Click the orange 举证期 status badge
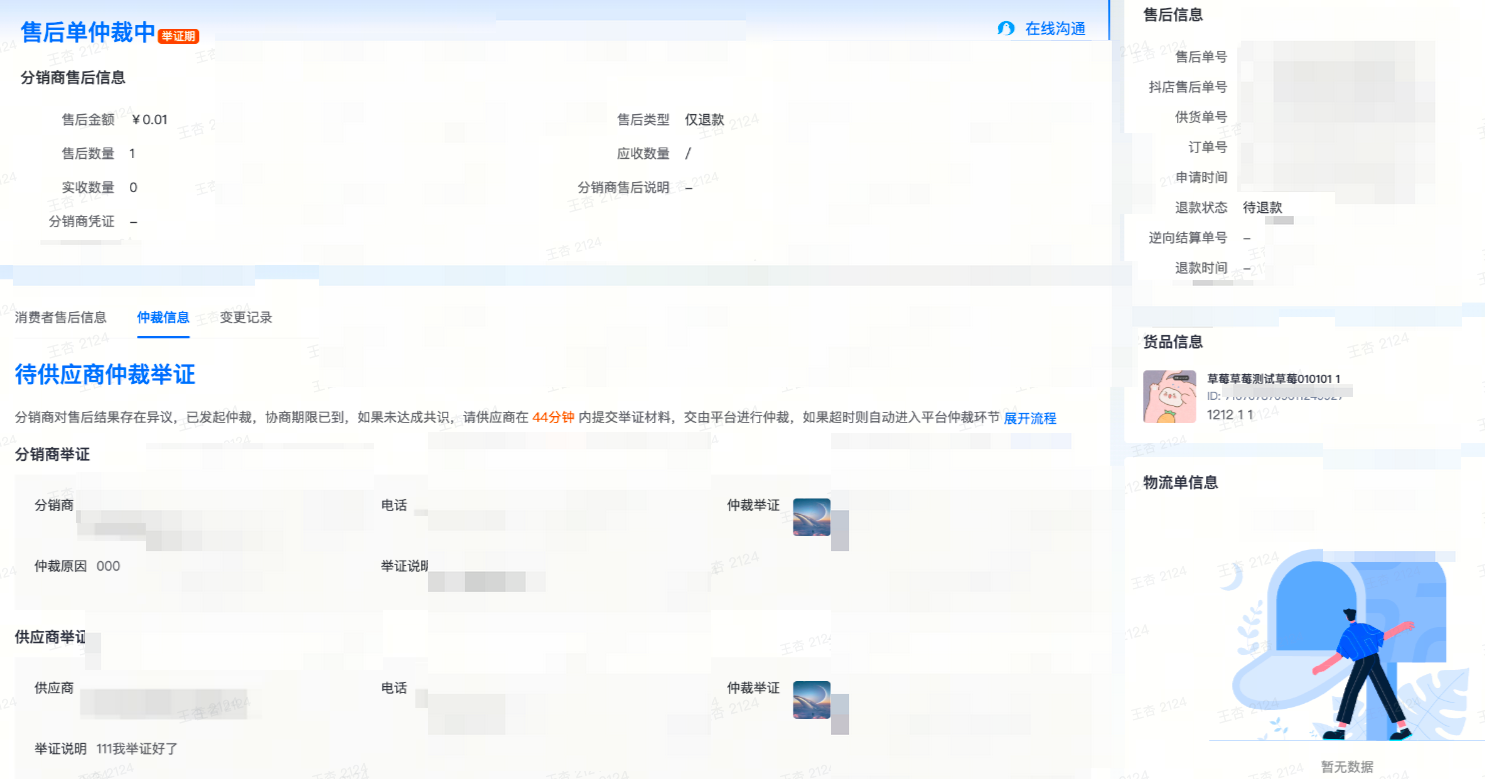Screen dimensions: 1485x779 pyautogui.click(x=178, y=36)
